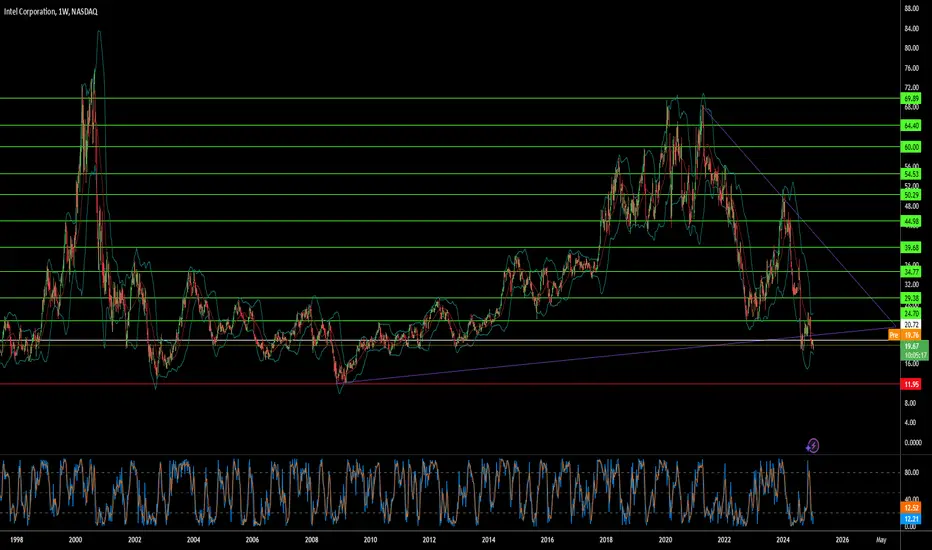
Task: Click the orange Pre-market 19.76 label
Action: pyautogui.click(x=904, y=335)
